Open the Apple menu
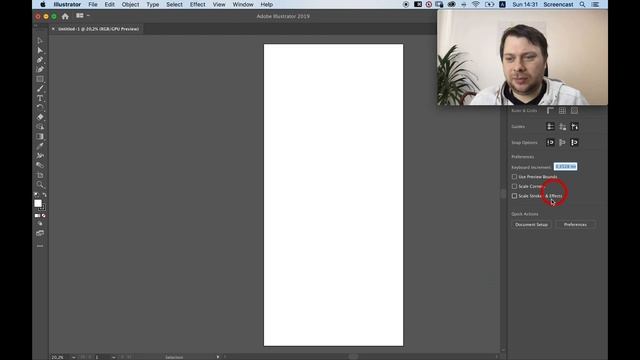The image size is (640, 360). coord(43,4)
